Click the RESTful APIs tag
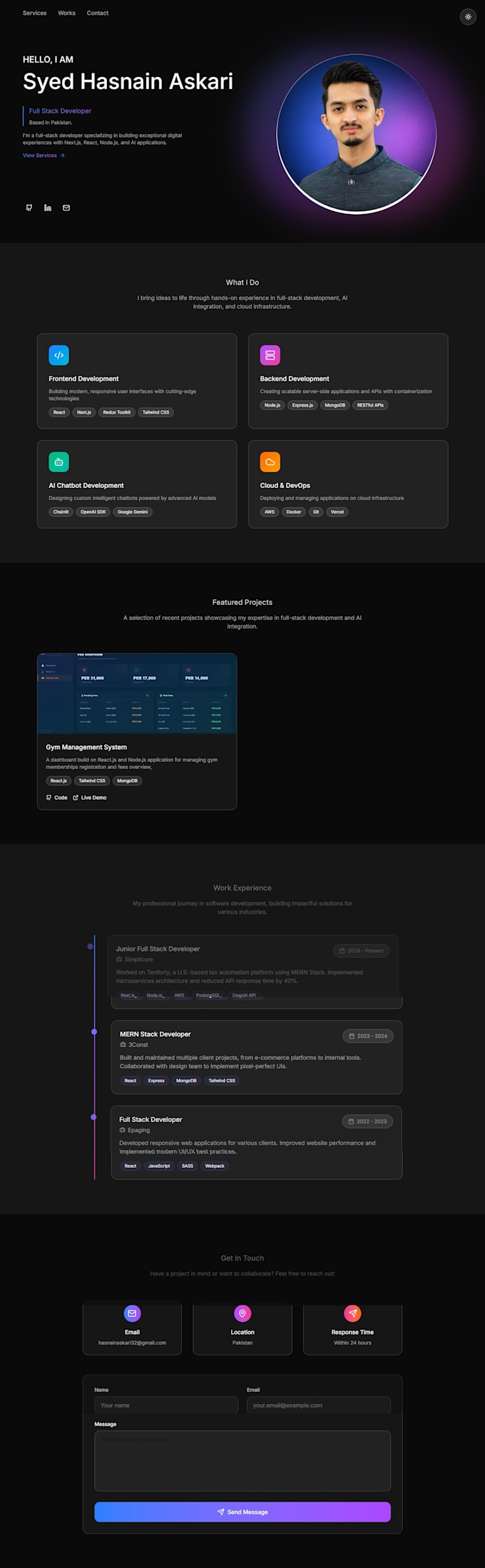 pyautogui.click(x=370, y=405)
